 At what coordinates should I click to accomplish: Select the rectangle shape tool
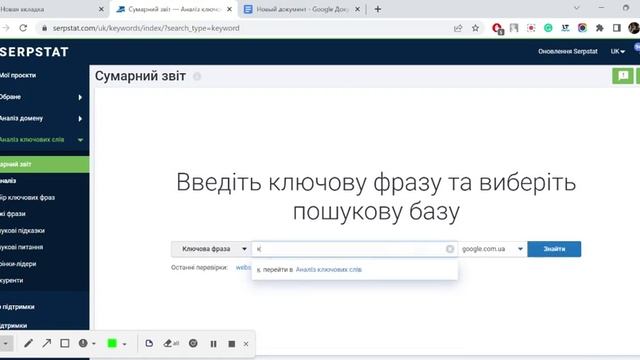pos(64,343)
